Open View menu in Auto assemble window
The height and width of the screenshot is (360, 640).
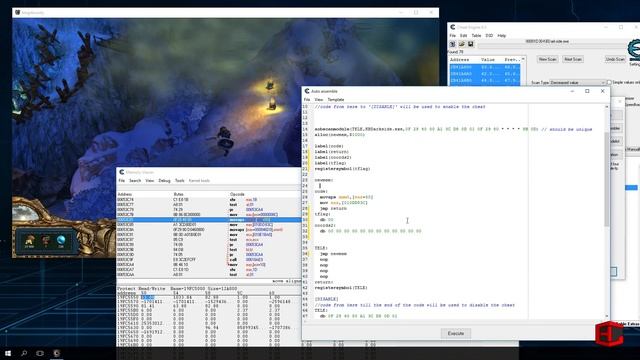319,100
